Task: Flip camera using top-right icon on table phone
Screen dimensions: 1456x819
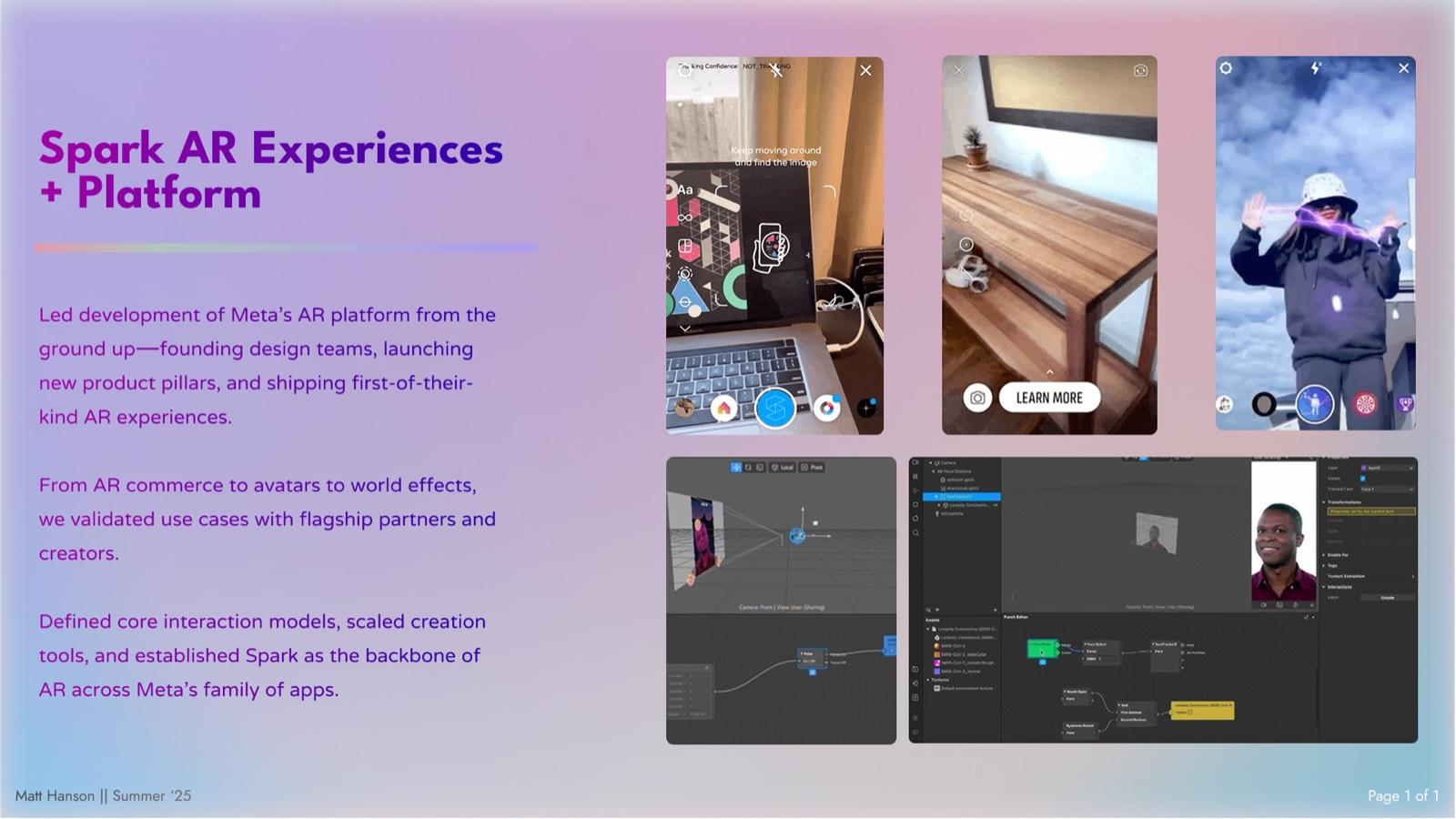Action: tap(1140, 70)
